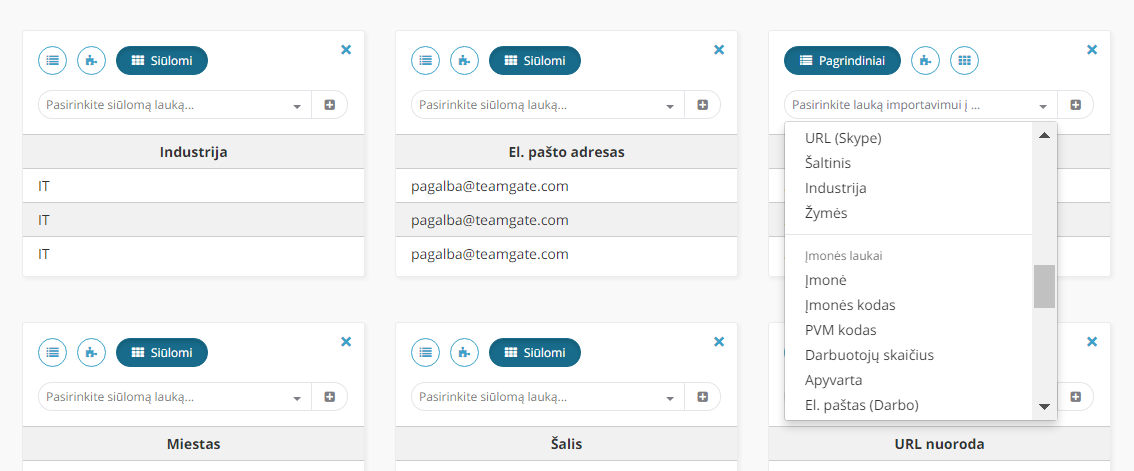Open suggested field dropdown in Miestas card
Viewport: 1134px width, 471px height.
tap(175, 397)
